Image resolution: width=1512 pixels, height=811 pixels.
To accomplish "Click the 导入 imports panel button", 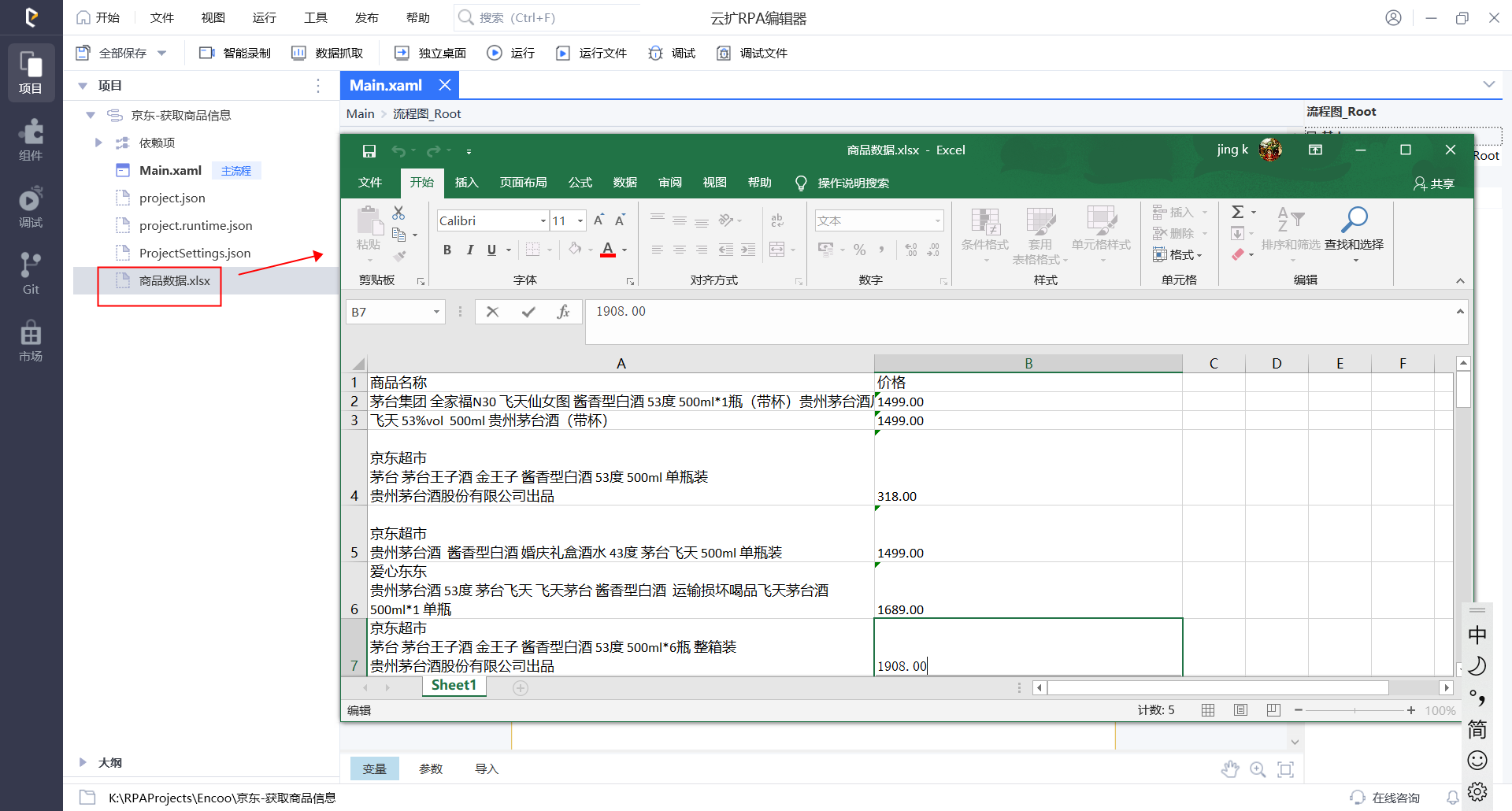I will (487, 768).
